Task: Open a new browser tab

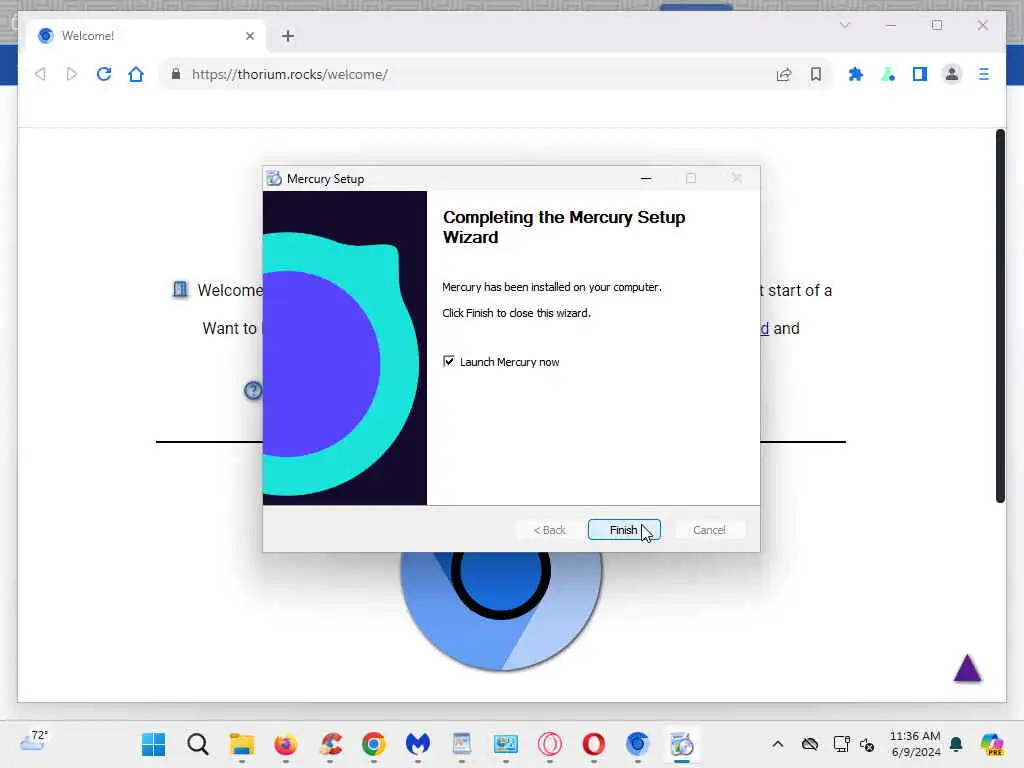Action: coord(288,36)
